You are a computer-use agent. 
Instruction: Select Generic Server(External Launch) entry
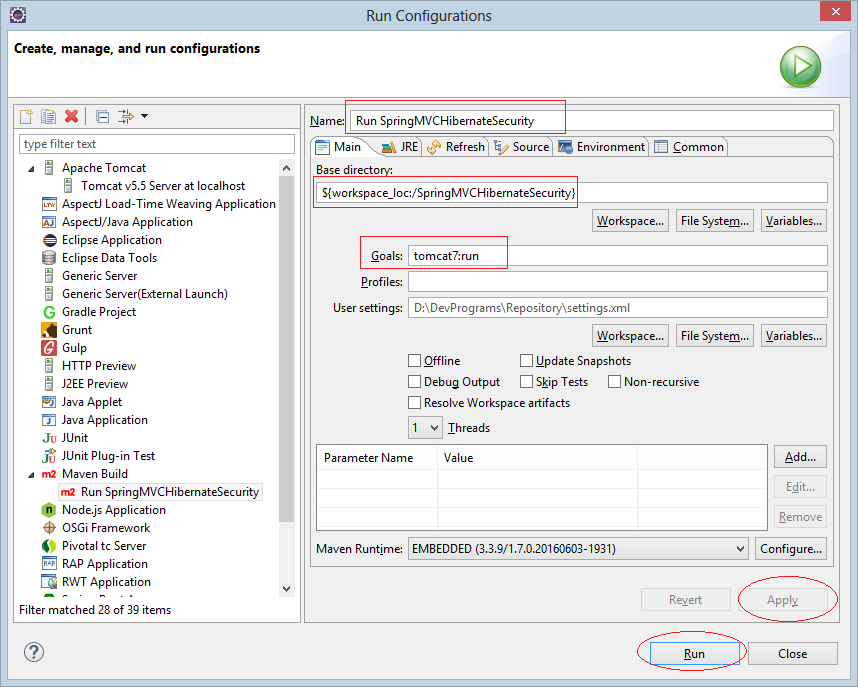[144, 294]
